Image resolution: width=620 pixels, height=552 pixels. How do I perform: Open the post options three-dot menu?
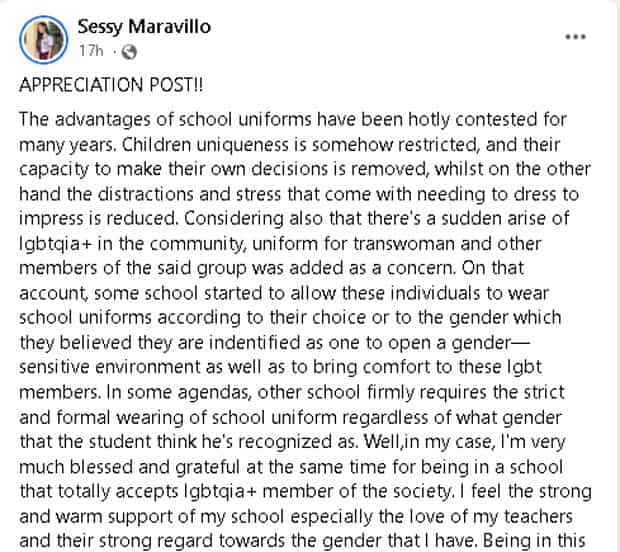tap(575, 37)
